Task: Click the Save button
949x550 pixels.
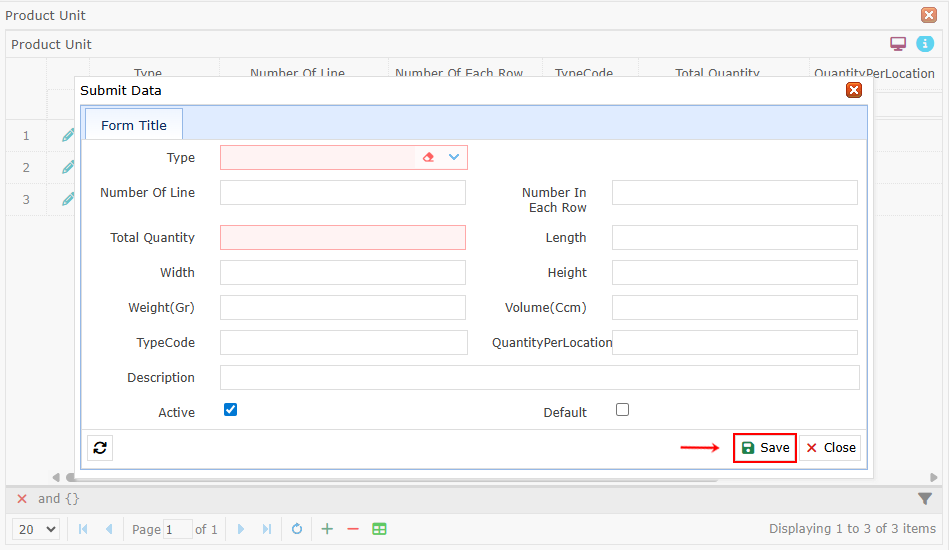Action: [x=765, y=448]
